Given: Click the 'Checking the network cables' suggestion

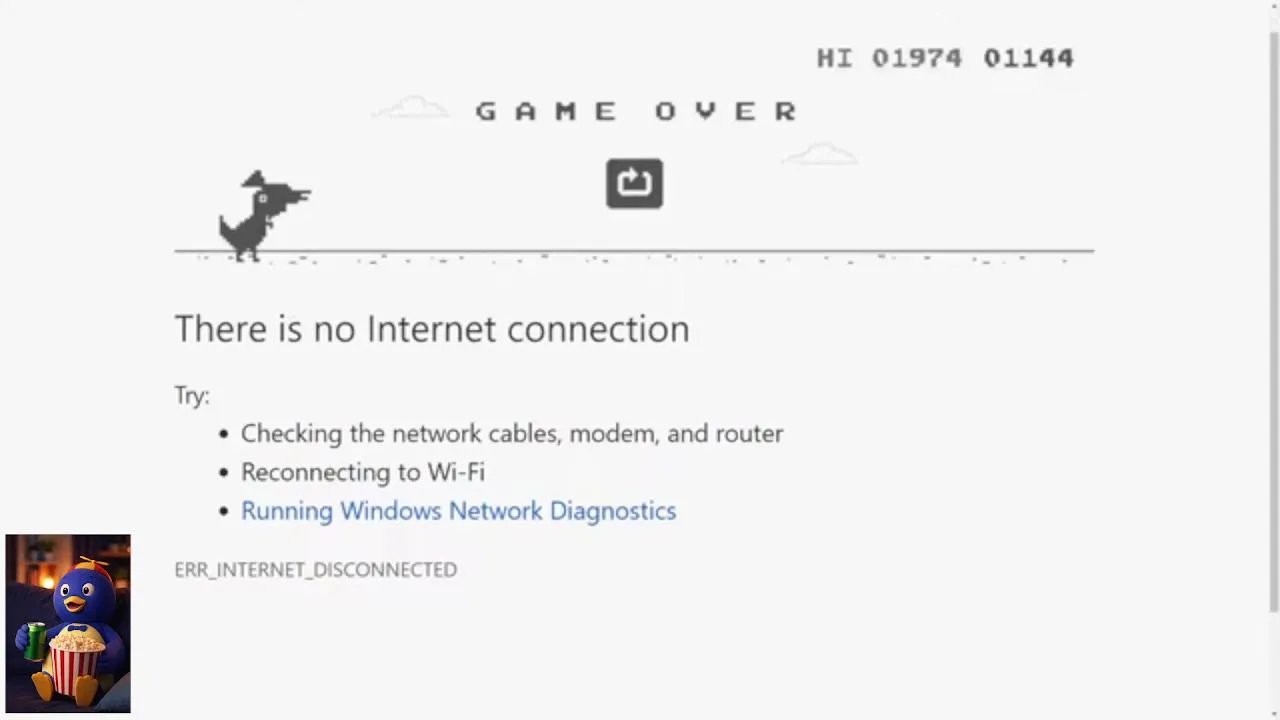Looking at the screenshot, I should [x=512, y=434].
